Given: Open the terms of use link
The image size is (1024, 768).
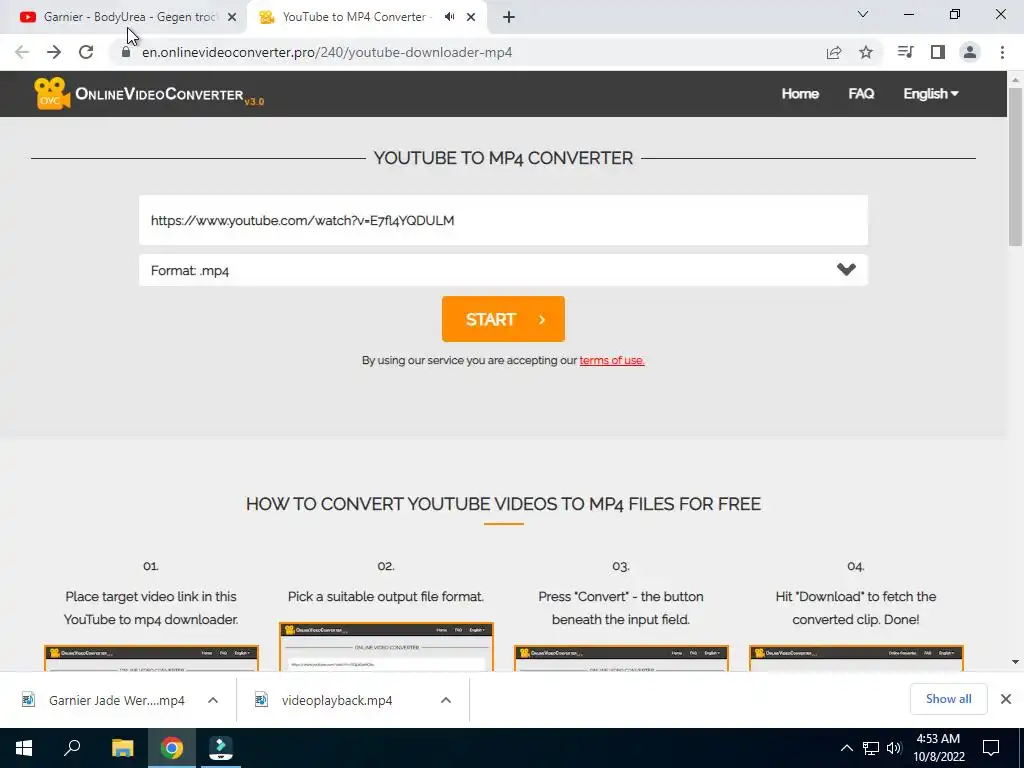Looking at the screenshot, I should (611, 360).
